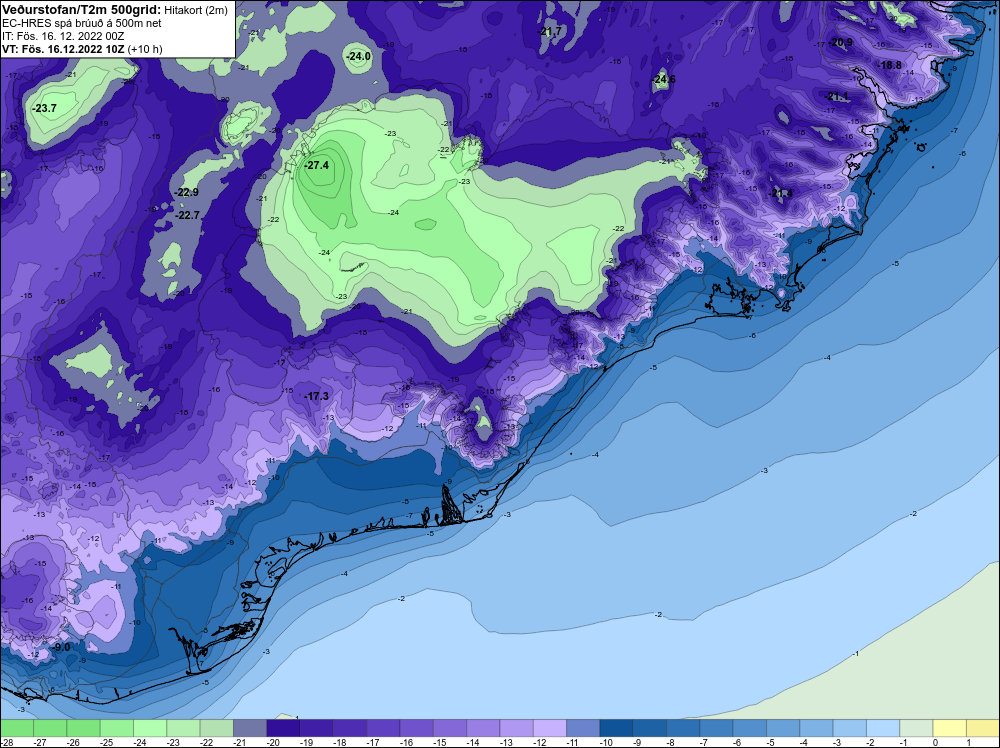Click the bold -21.7 temperature label

pos(550,31)
